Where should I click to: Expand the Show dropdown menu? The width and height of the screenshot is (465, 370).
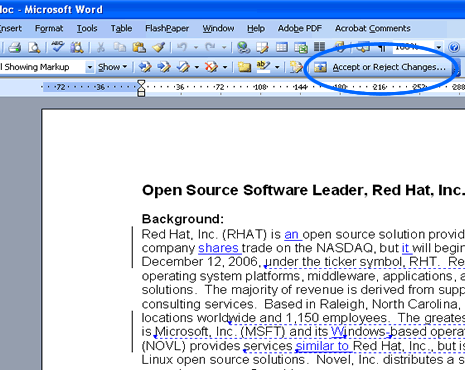(112, 67)
